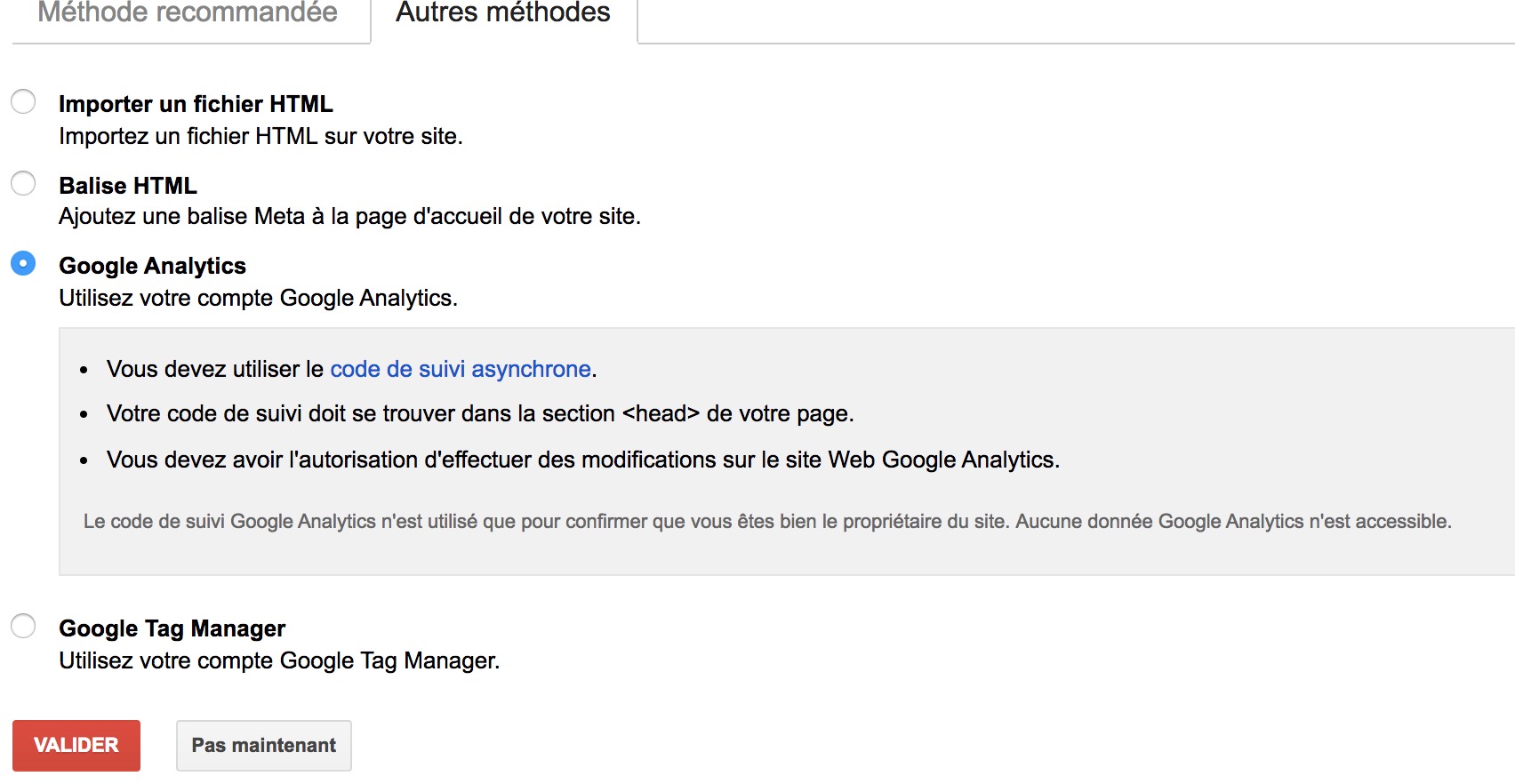This screenshot has width=1515, height=784.
Task: Click the Importer un fichier HTML heading
Action: pos(196,104)
